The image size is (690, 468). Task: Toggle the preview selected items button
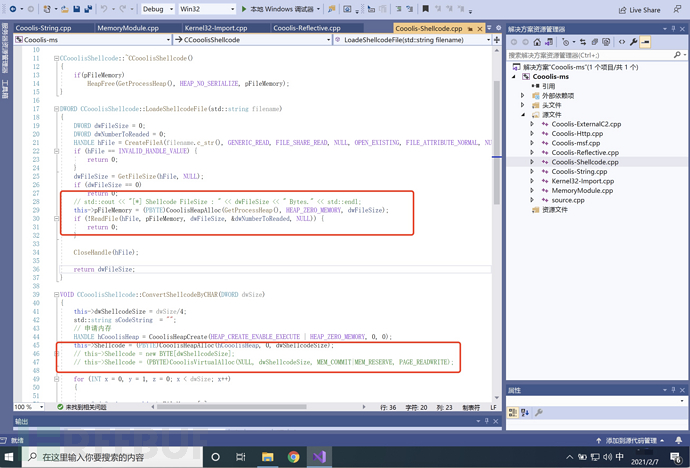(644, 42)
